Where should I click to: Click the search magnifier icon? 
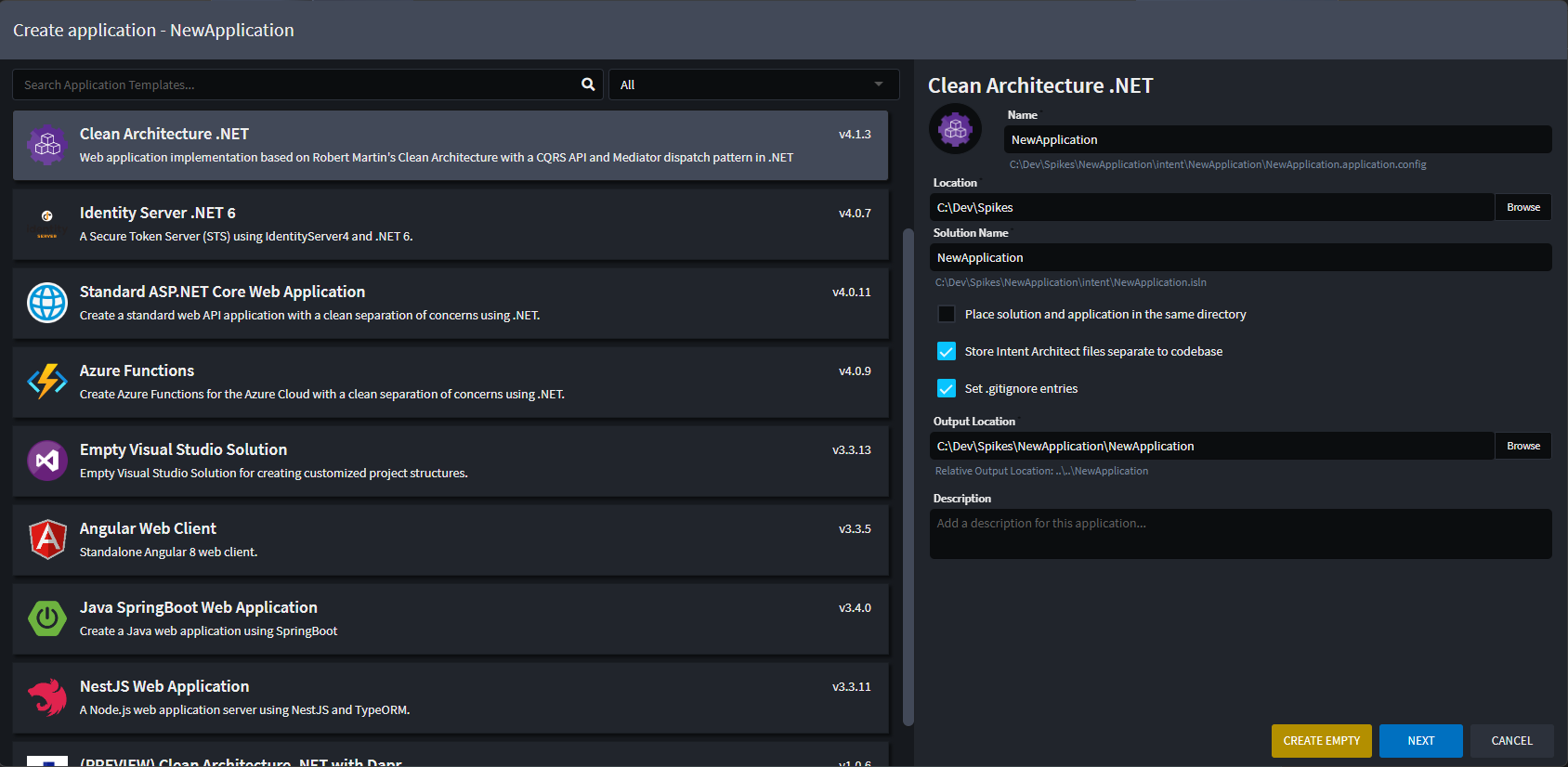coord(588,84)
